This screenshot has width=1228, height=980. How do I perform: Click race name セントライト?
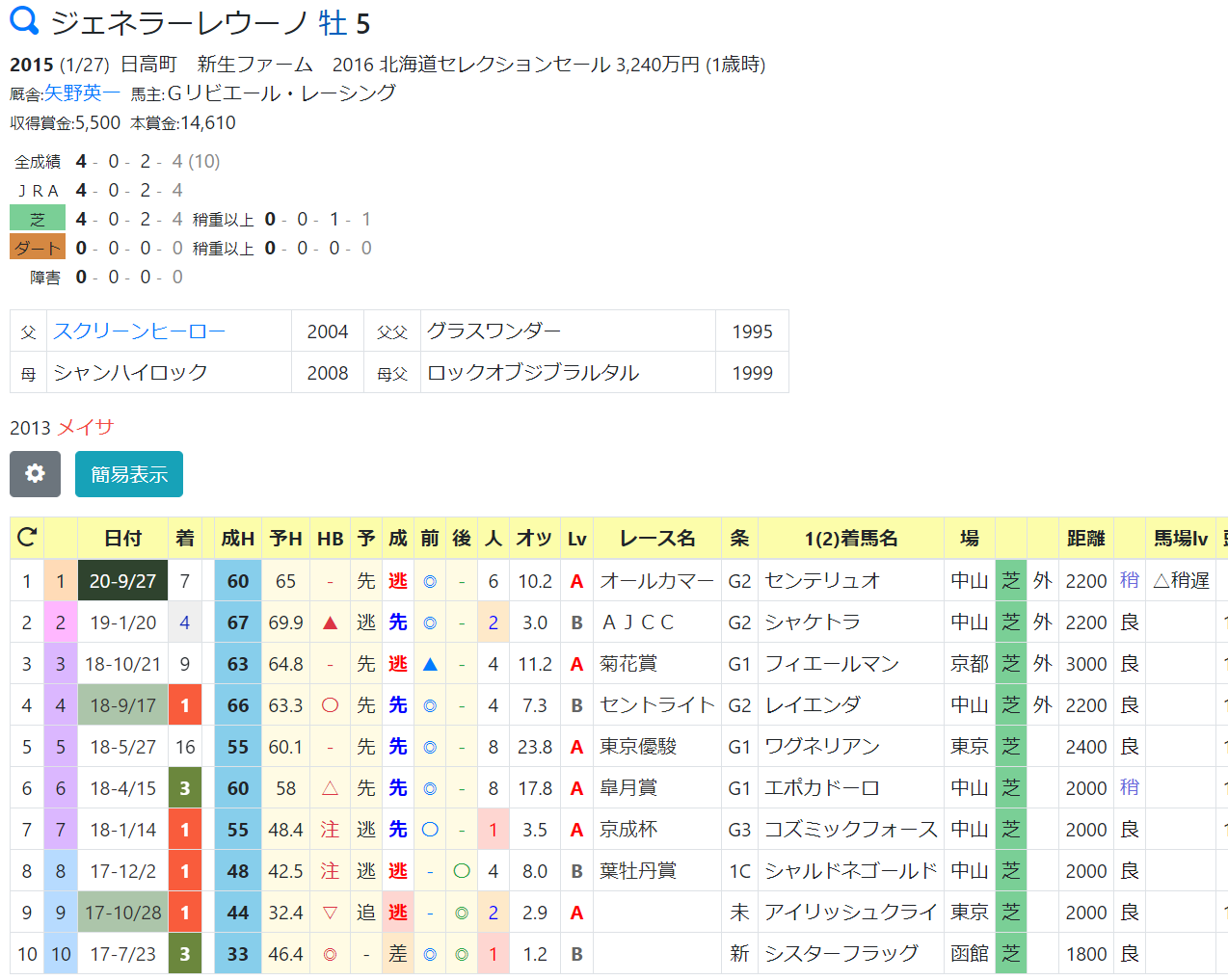point(656,704)
